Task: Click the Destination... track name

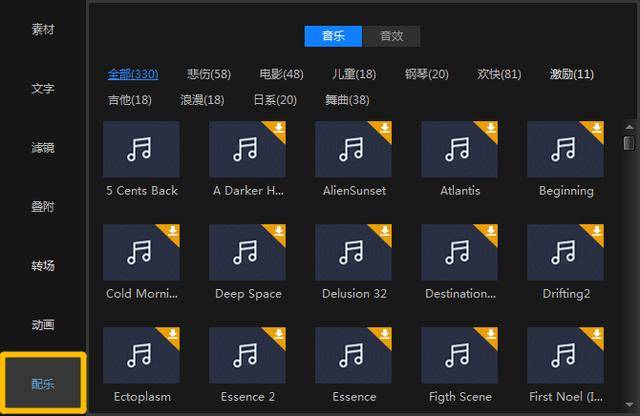Action: pos(460,294)
